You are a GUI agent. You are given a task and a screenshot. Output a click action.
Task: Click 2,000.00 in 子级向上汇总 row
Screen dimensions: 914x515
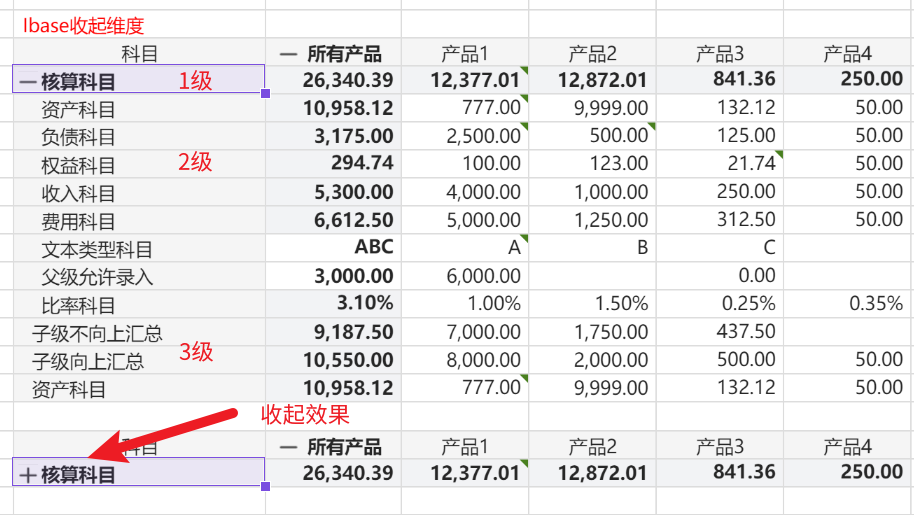tap(611, 359)
